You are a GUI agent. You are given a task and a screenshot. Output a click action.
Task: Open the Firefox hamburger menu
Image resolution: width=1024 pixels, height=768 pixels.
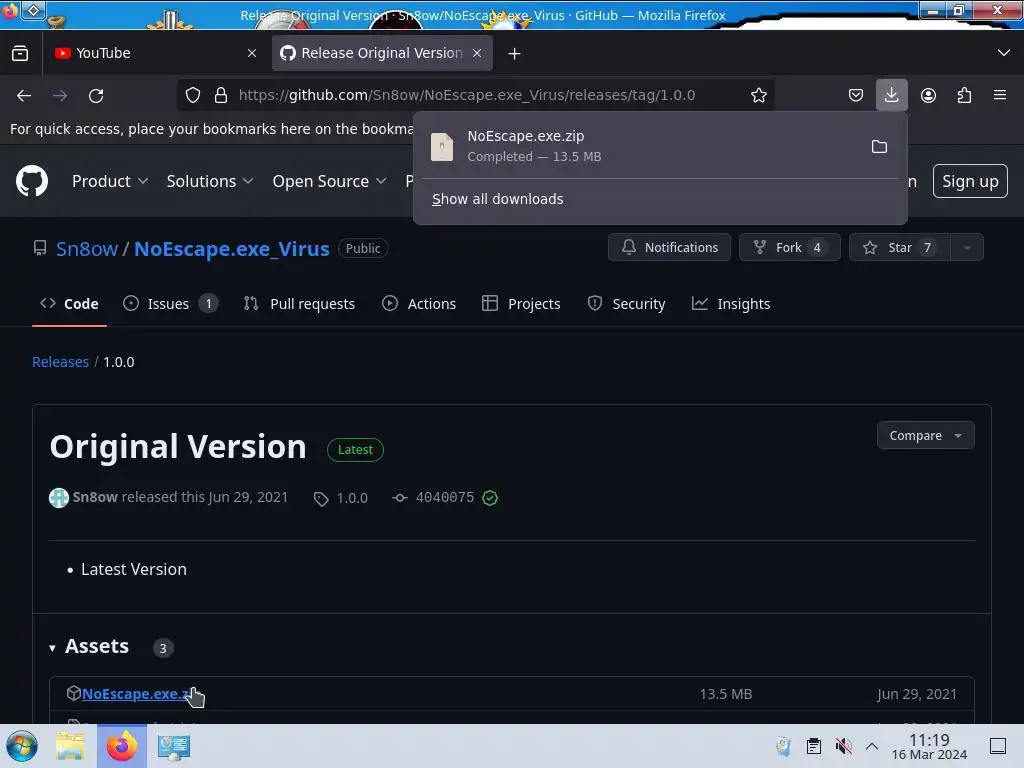(x=1000, y=95)
